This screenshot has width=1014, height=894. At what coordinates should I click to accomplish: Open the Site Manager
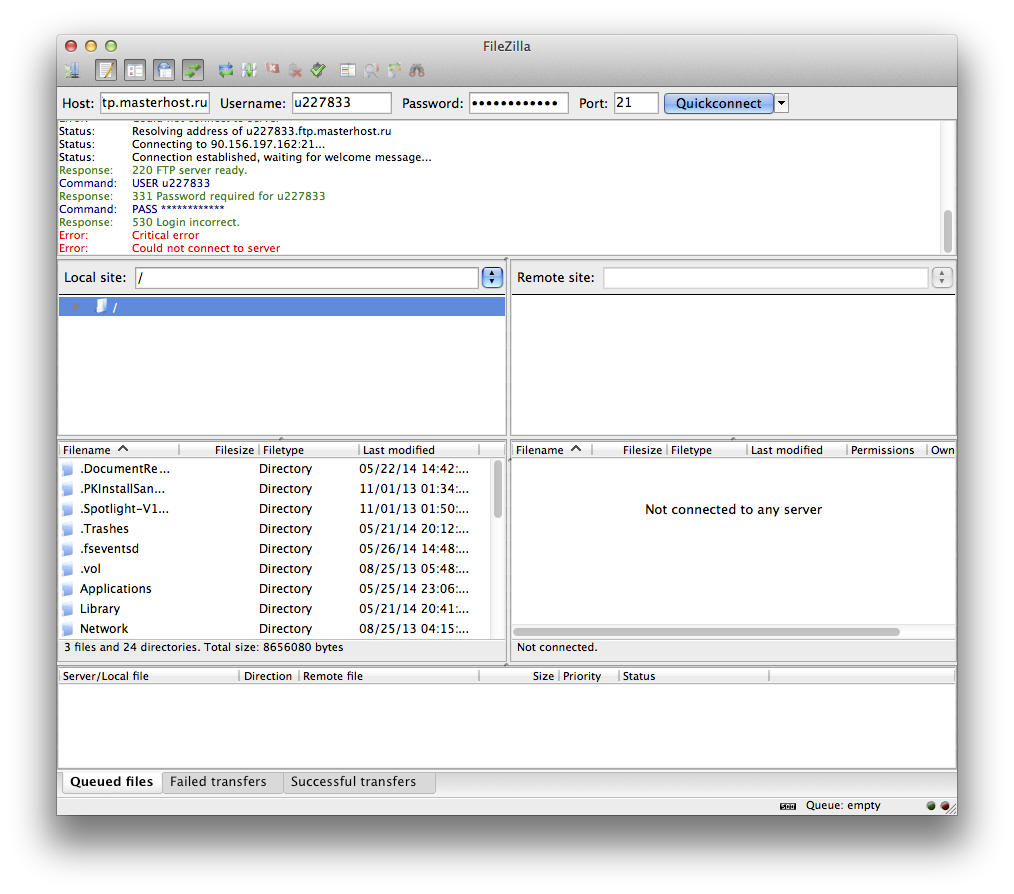[72, 70]
